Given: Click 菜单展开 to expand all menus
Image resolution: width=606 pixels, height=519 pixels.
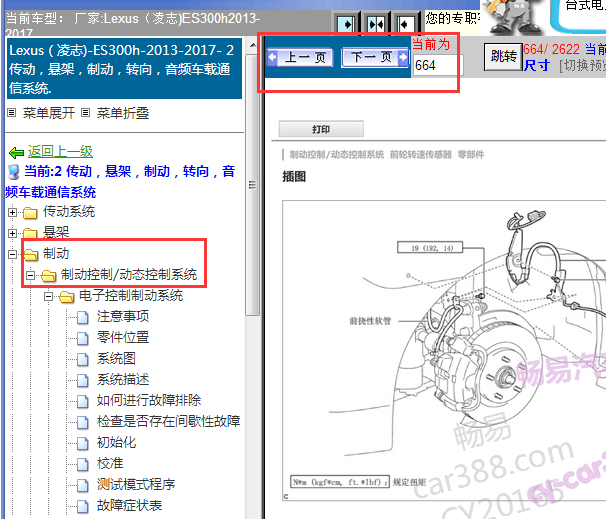Looking at the screenshot, I should [x=48, y=113].
